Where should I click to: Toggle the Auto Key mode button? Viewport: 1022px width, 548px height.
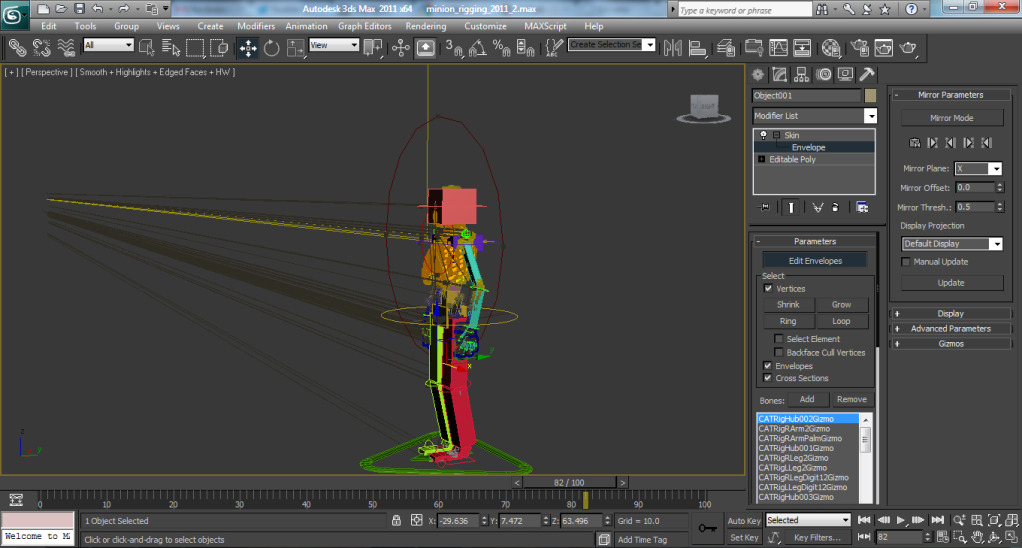[x=744, y=521]
